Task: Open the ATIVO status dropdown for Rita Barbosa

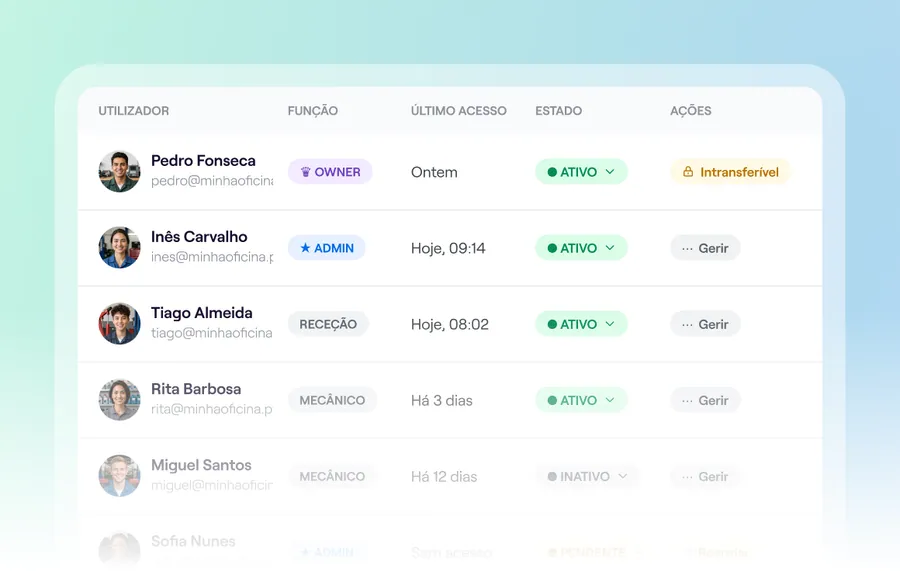Action: pos(581,400)
